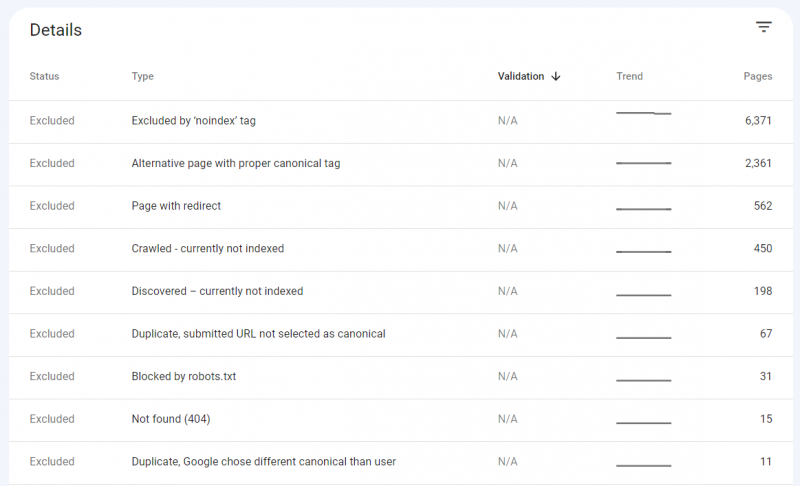Open the Excluded by 'noindex' tag row
Viewport: 800px width, 486px height.
click(401, 121)
